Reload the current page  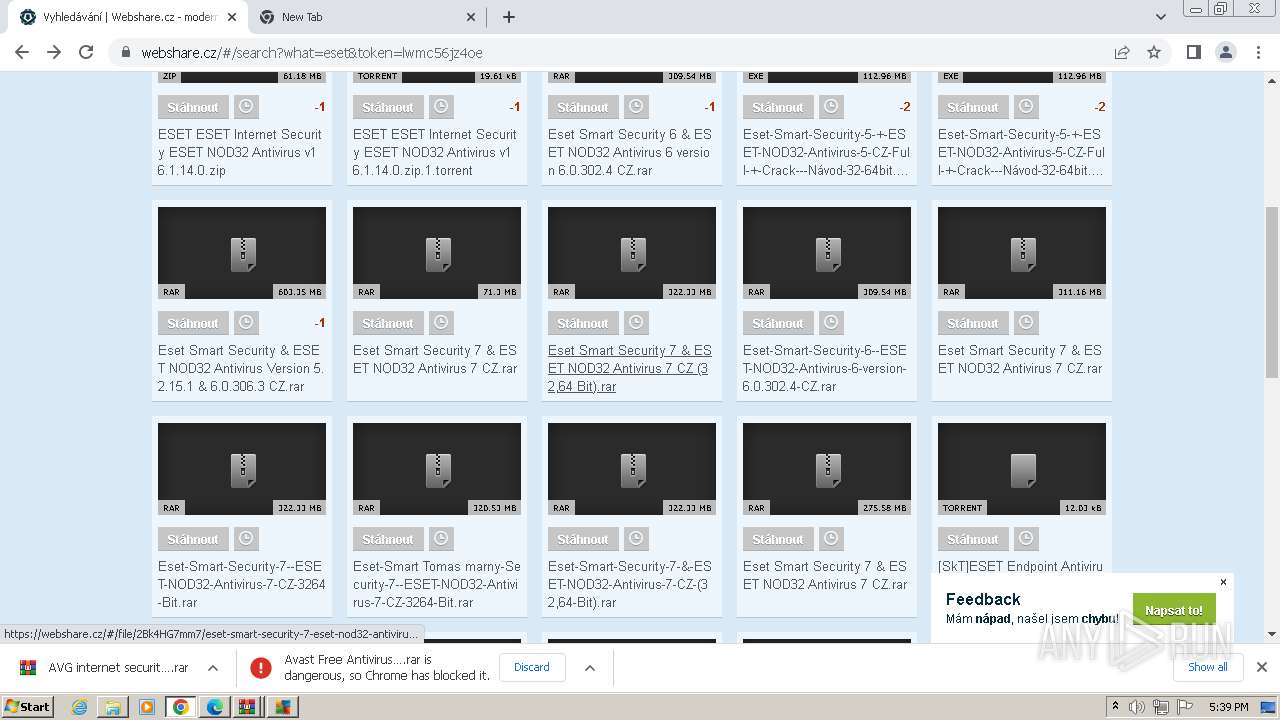86,52
